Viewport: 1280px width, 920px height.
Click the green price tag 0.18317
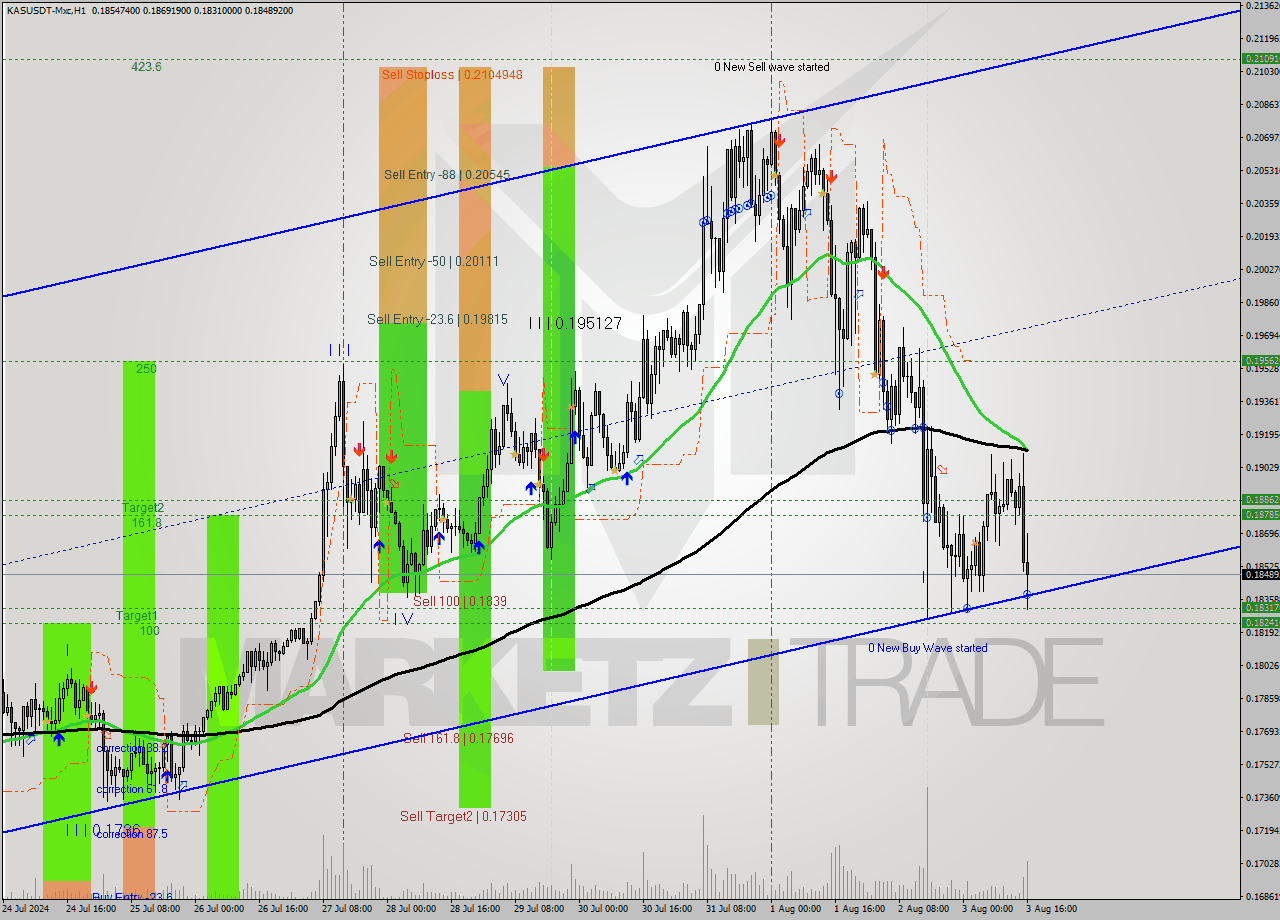coord(1260,607)
